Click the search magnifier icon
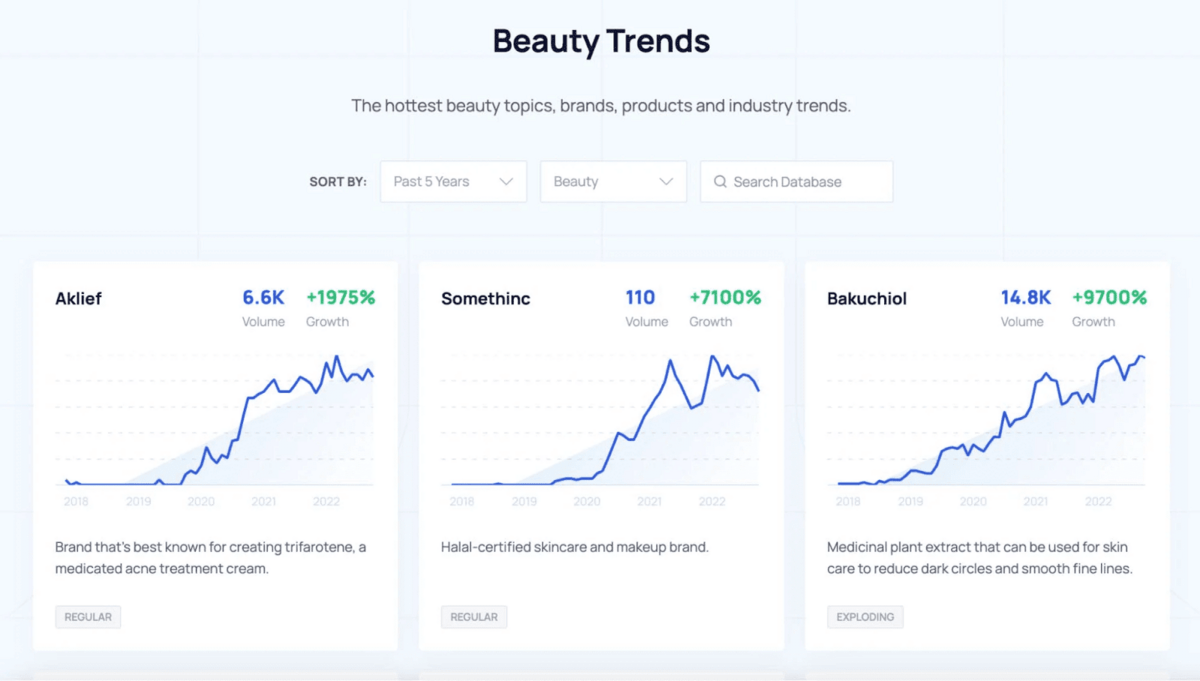This screenshot has width=1200, height=681. pyautogui.click(x=720, y=182)
